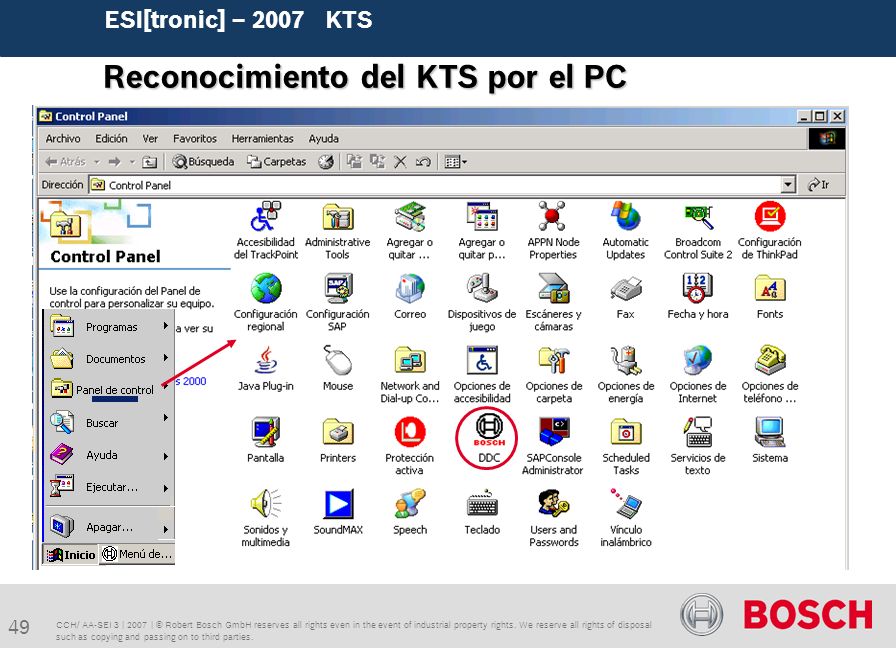Image resolution: width=896 pixels, height=648 pixels.
Task: Open the Speech icon
Action: pyautogui.click(x=410, y=504)
